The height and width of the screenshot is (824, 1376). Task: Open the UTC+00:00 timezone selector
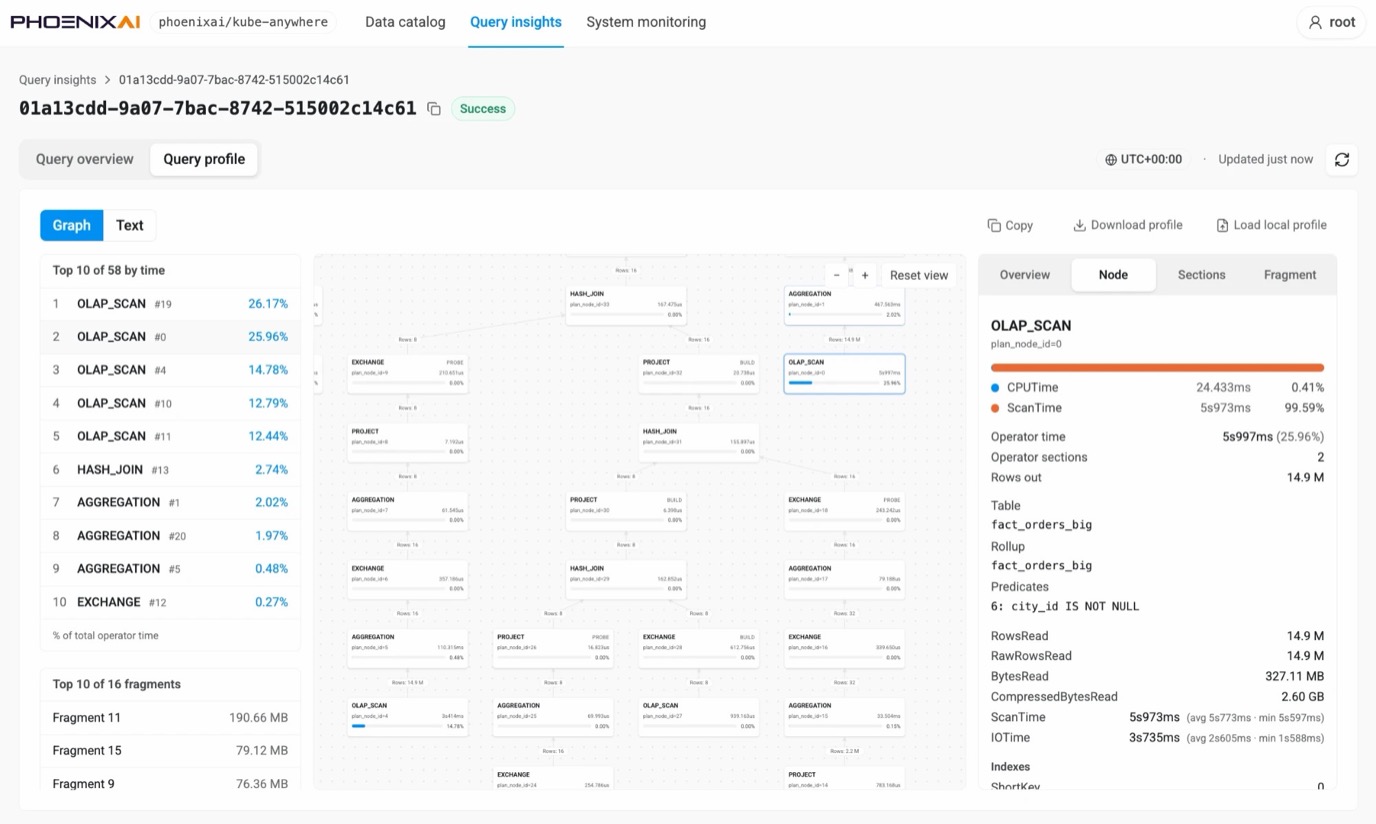pos(1143,159)
